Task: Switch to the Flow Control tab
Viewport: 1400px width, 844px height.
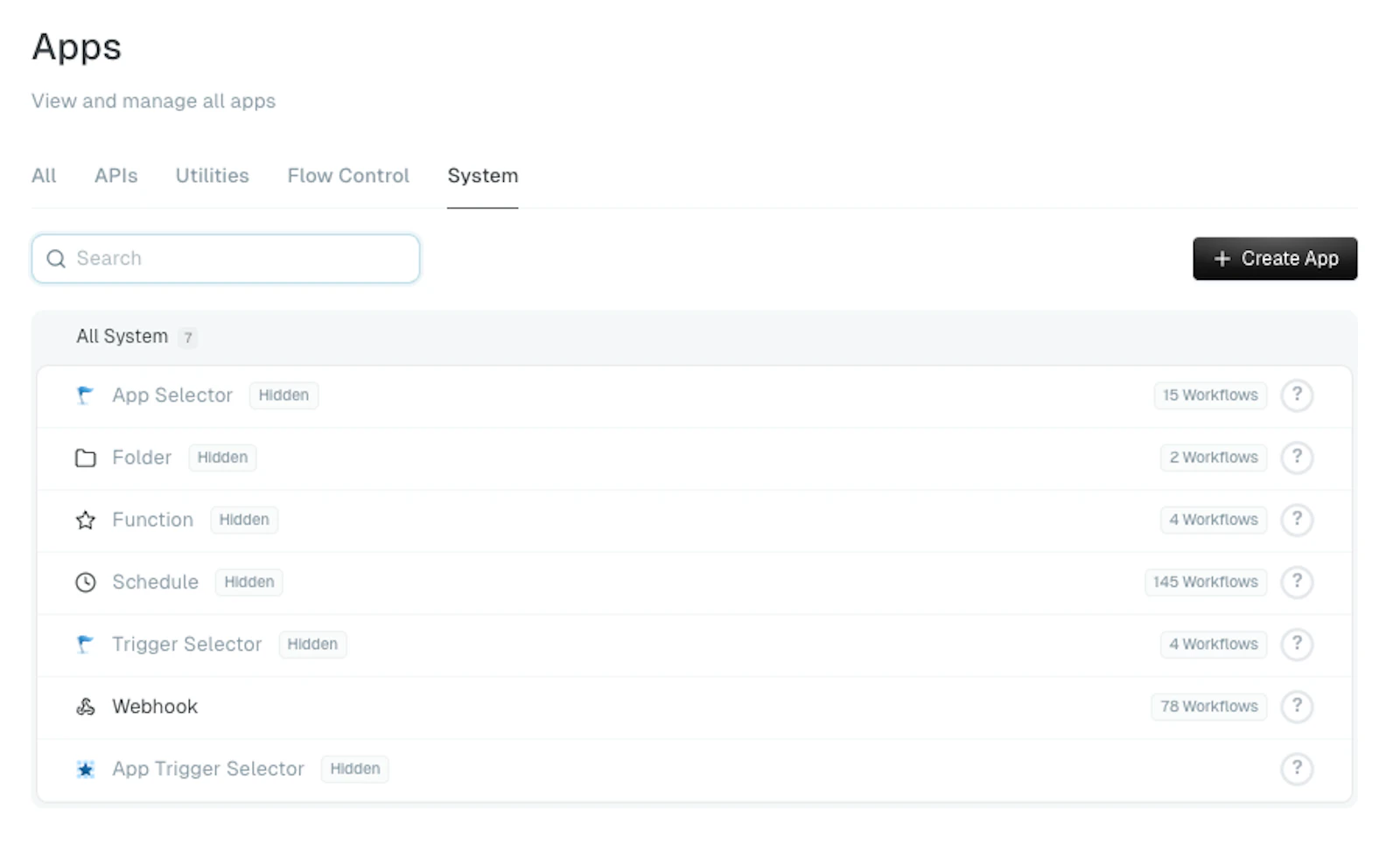Action: (x=348, y=176)
